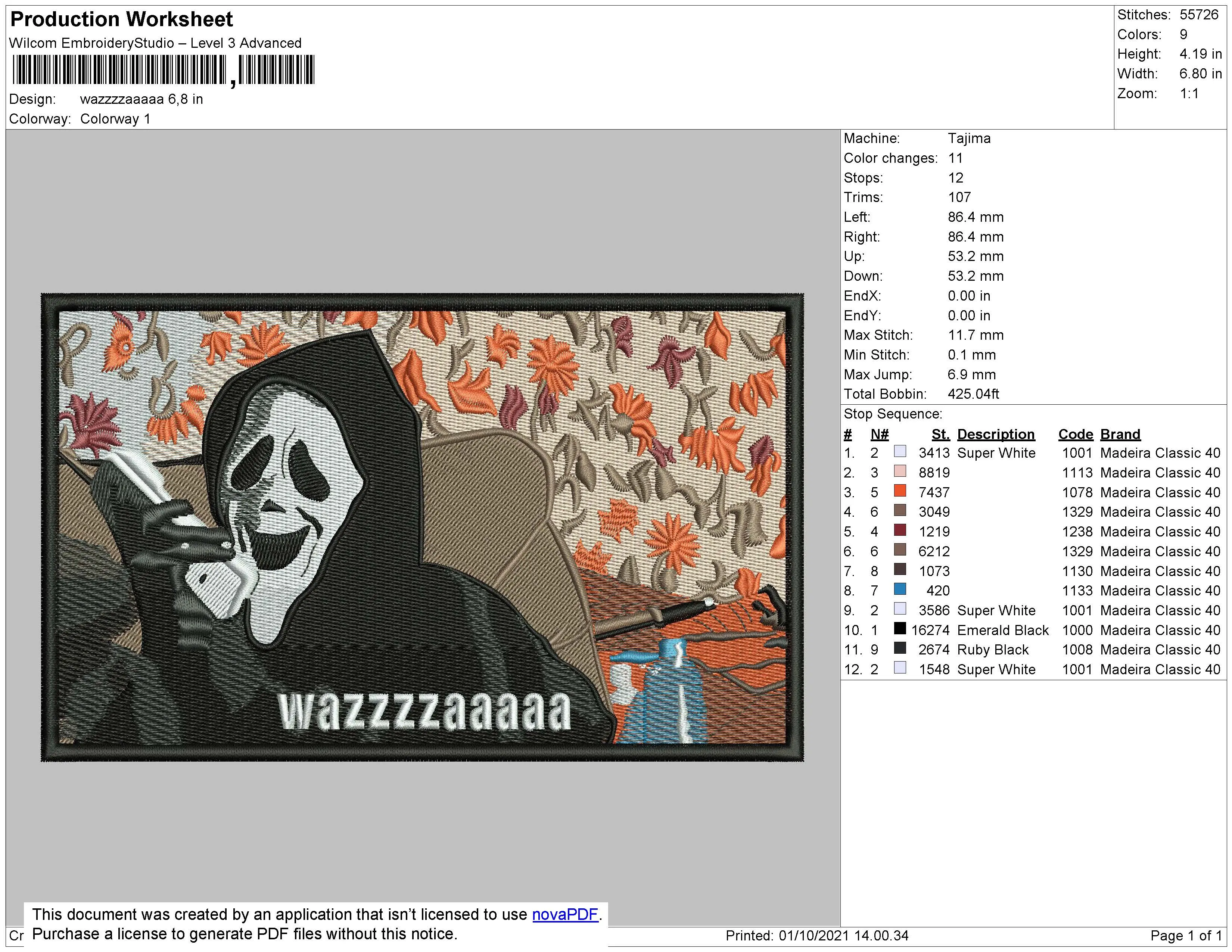Click the height value '4.19 in'
The image size is (1232, 952).
(x=1200, y=54)
